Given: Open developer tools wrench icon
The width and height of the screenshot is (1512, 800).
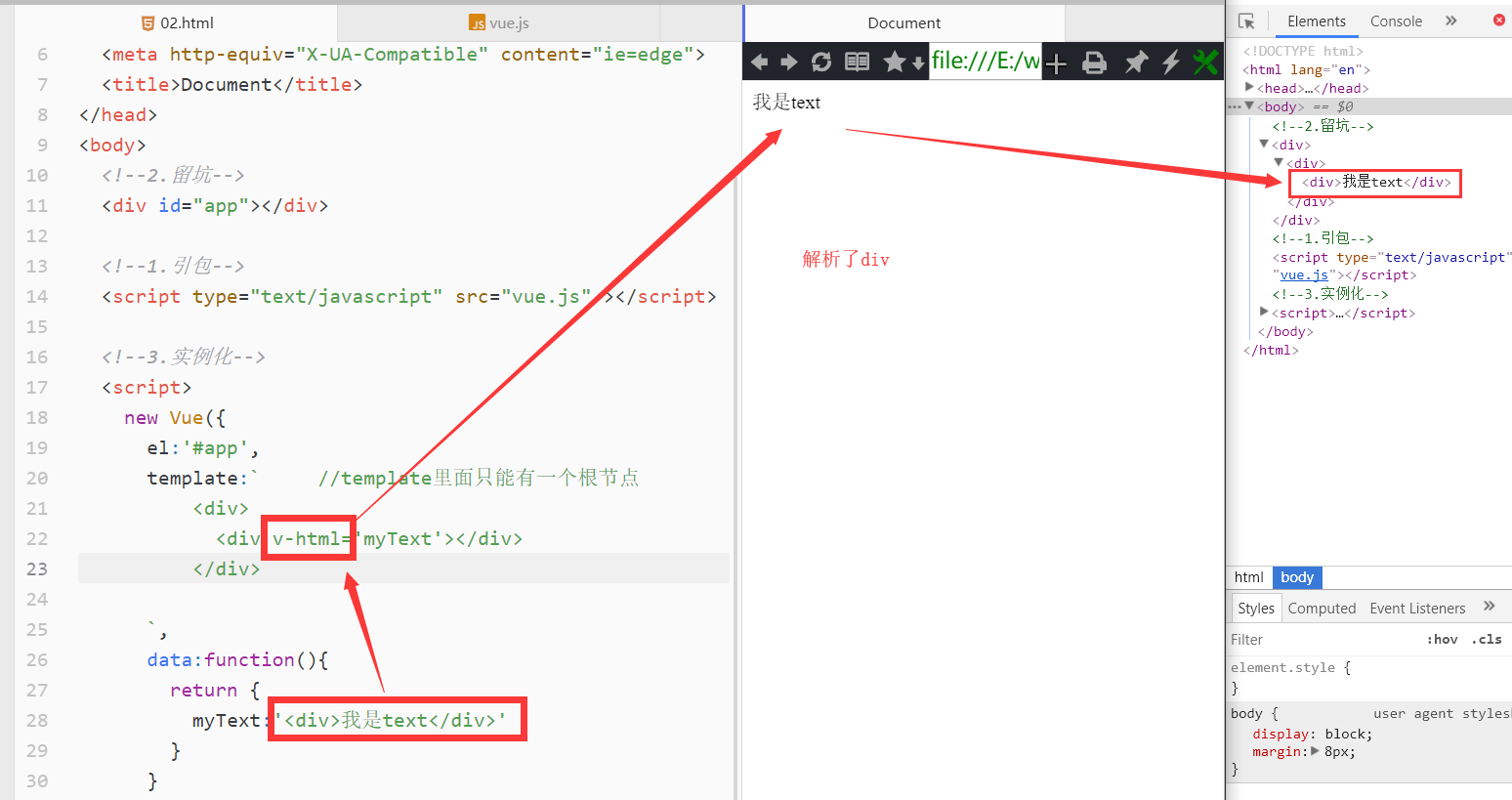Looking at the screenshot, I should tap(1205, 63).
